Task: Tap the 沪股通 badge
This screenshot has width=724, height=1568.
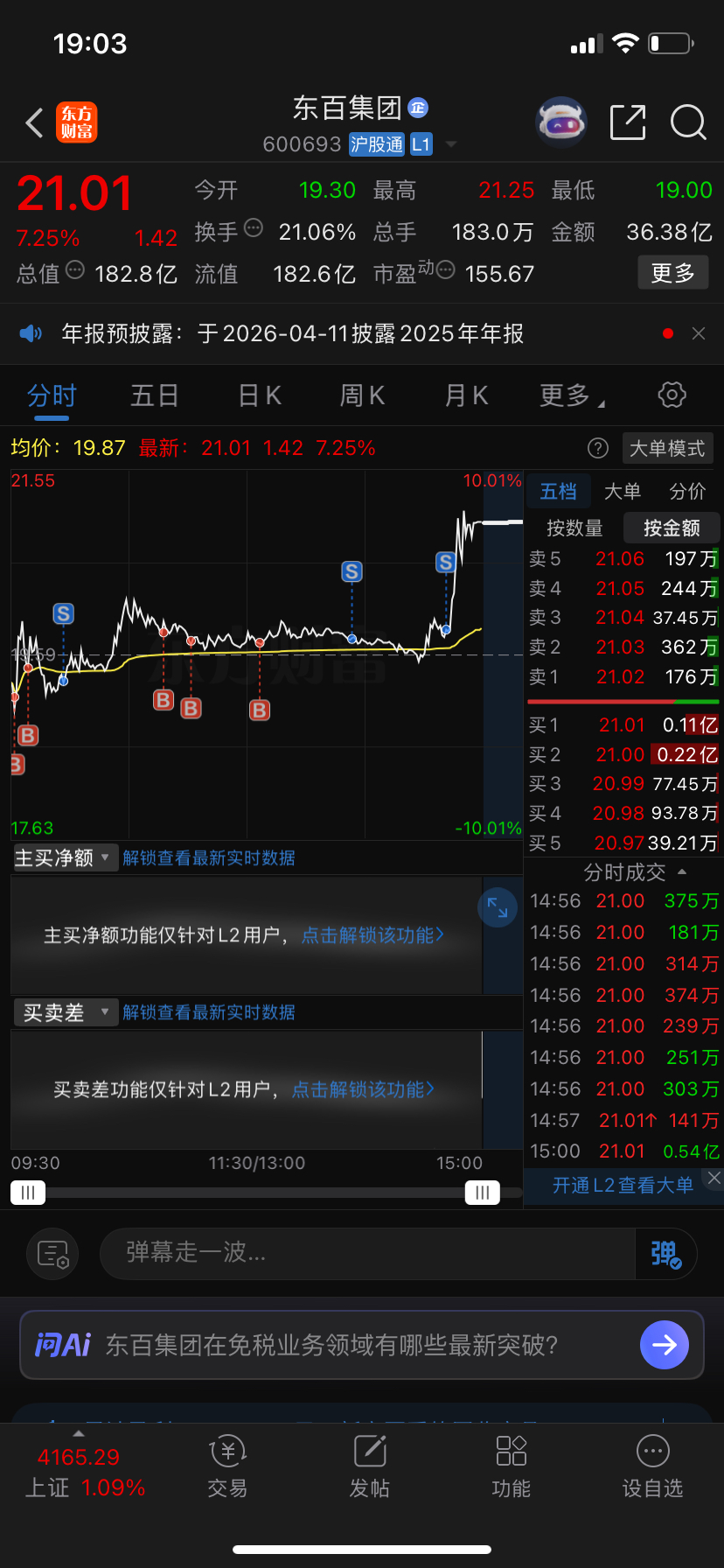Action: pyautogui.click(x=377, y=144)
